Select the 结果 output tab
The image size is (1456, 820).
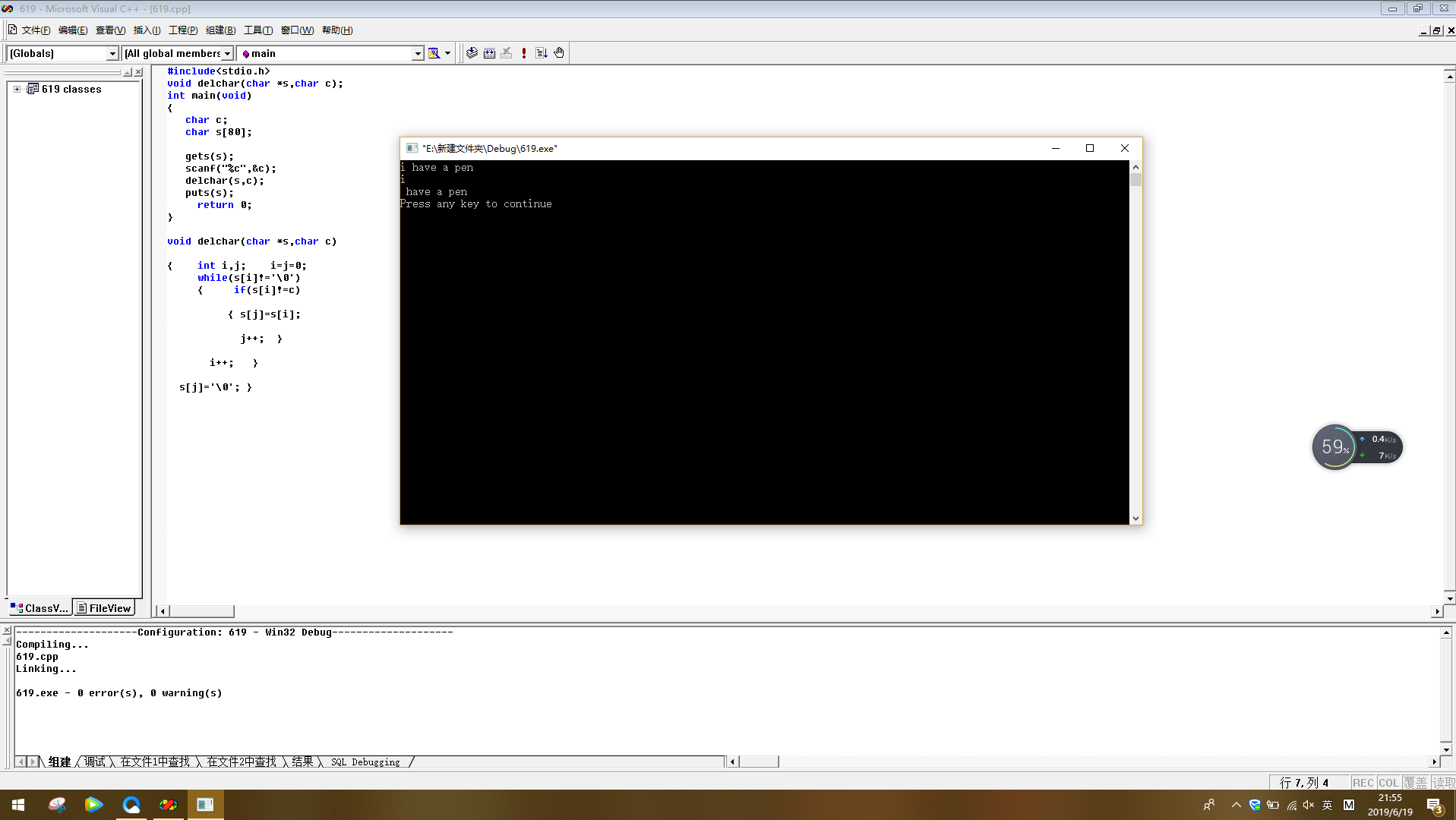pos(302,762)
